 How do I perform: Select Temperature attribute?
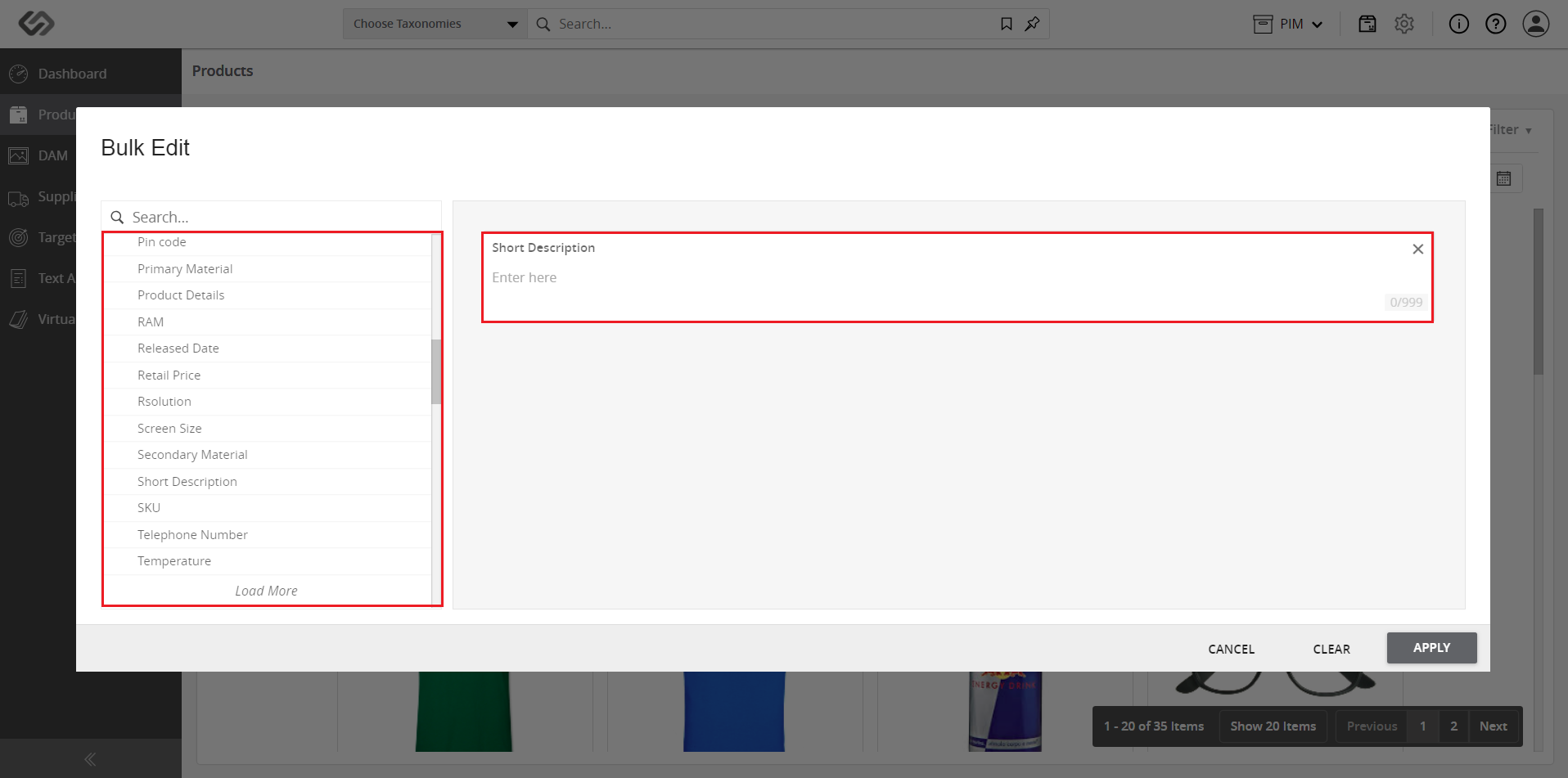268,561
